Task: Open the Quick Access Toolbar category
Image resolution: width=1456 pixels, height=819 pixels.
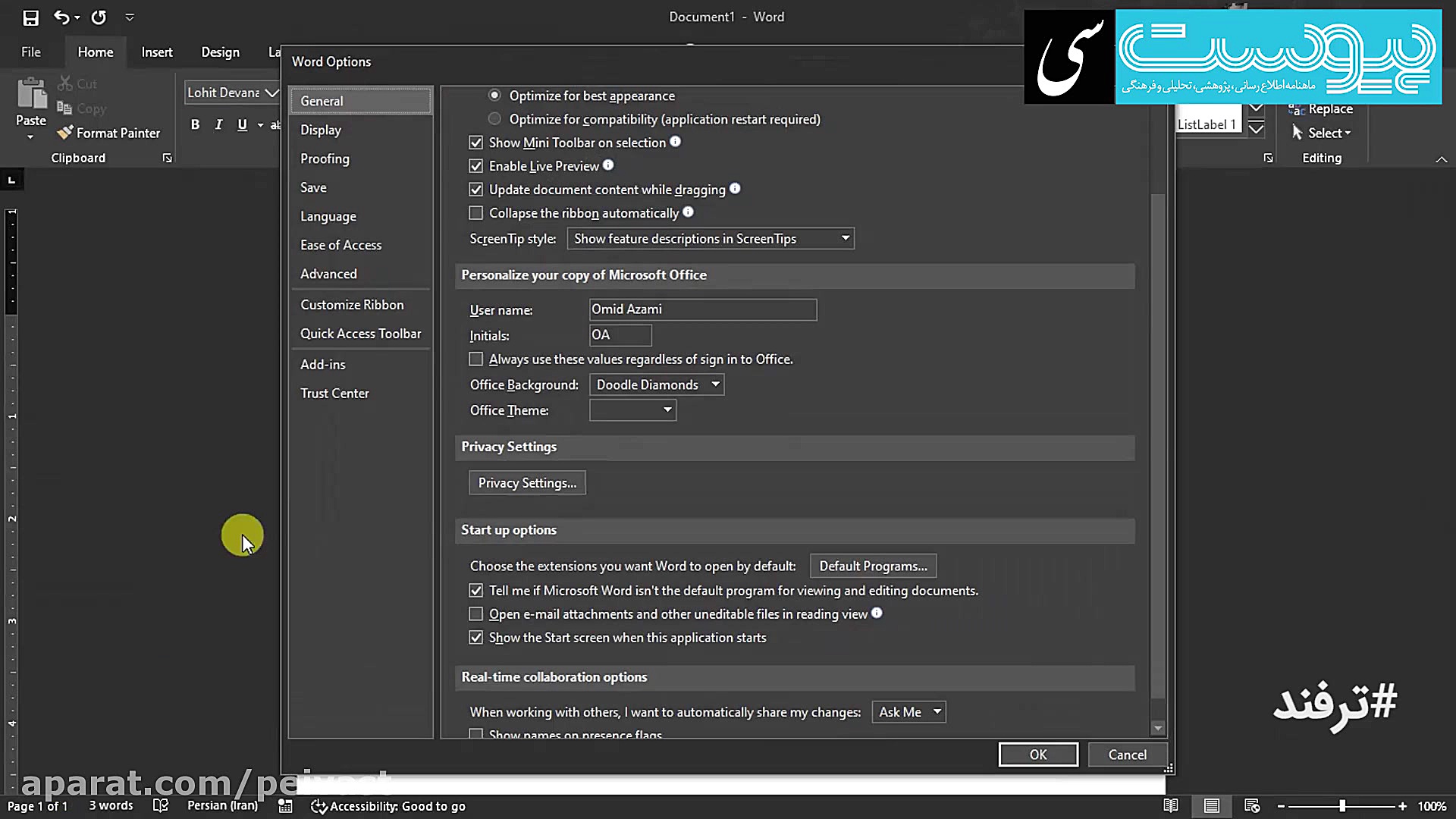Action: click(360, 334)
